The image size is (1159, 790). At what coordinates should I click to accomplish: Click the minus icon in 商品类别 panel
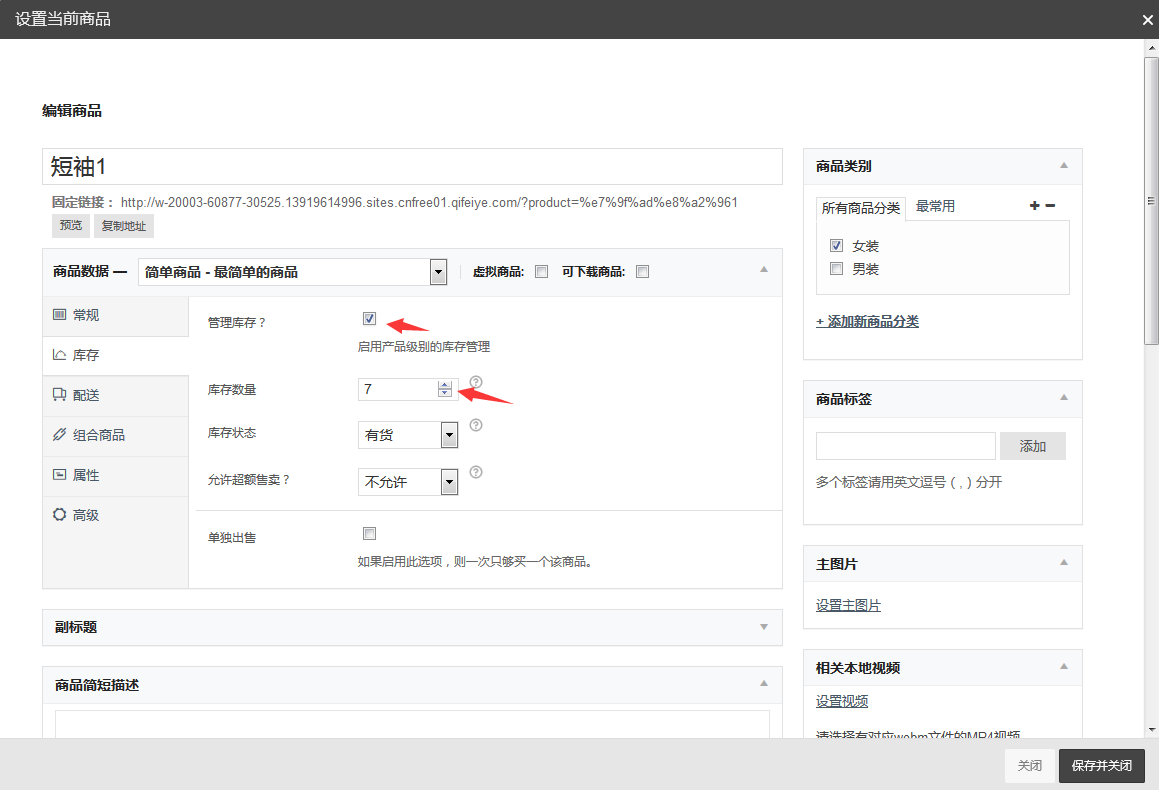point(1050,205)
